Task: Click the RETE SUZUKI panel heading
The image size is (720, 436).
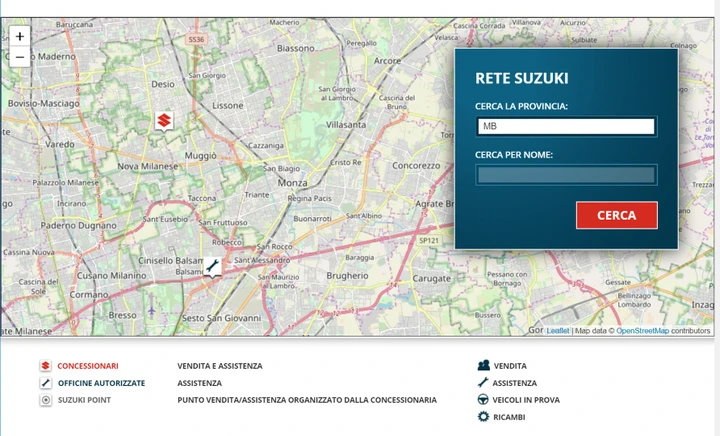Action: pyautogui.click(x=522, y=78)
